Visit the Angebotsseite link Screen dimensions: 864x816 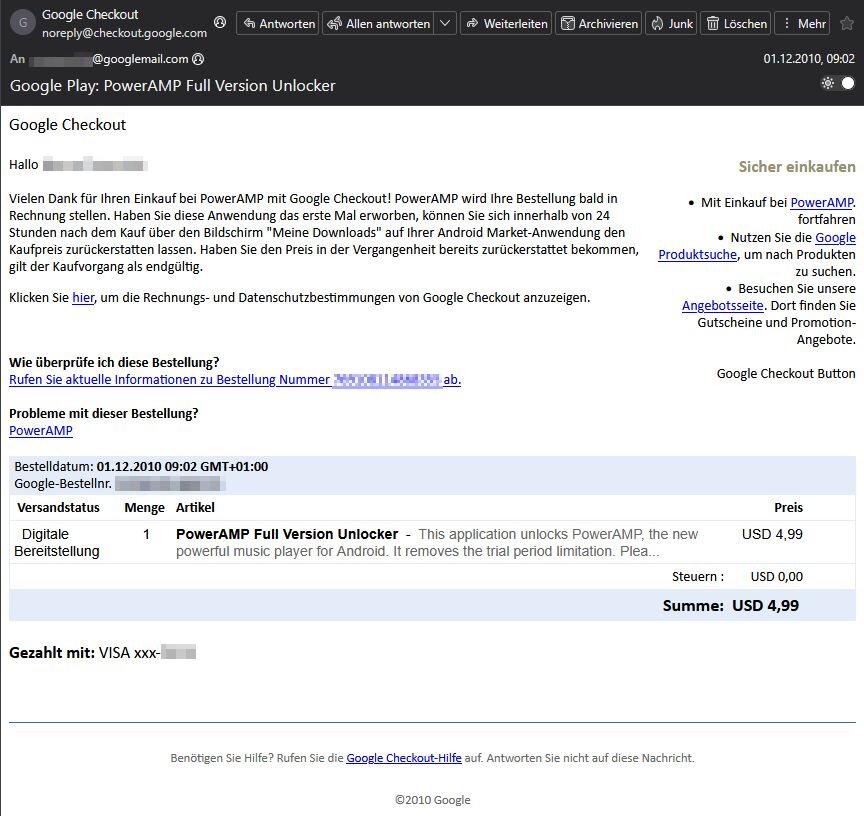coord(723,305)
